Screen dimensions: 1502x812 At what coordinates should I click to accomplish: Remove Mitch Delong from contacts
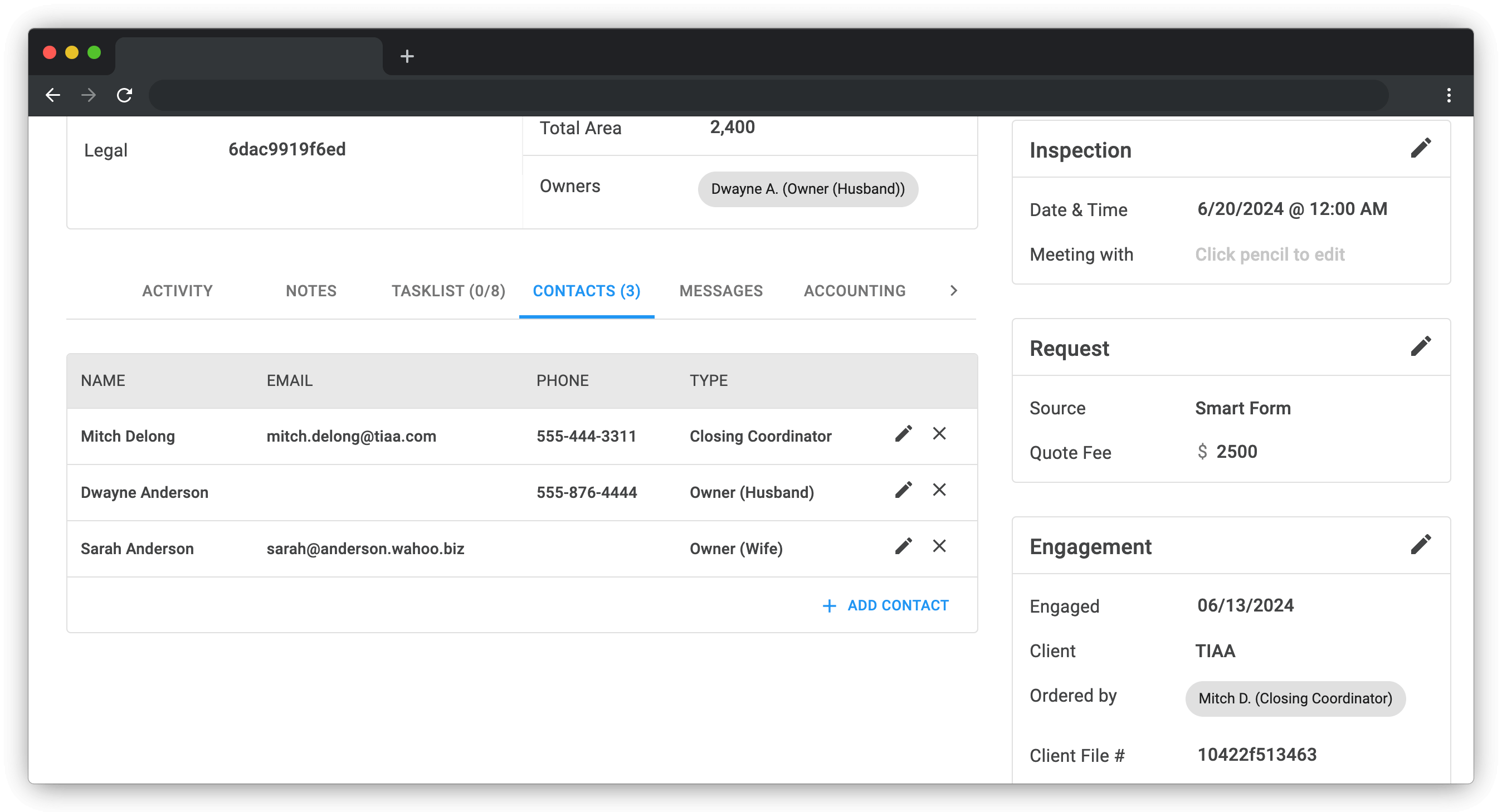[939, 434]
